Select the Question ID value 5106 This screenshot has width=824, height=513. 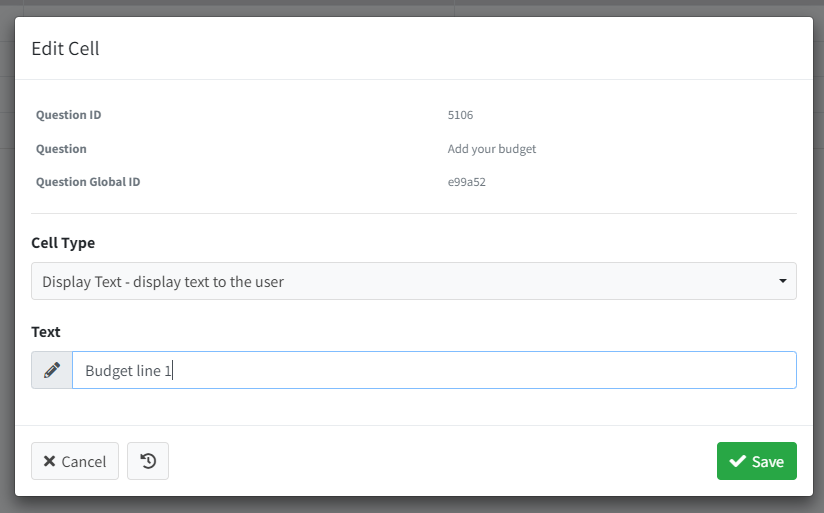pyautogui.click(x=460, y=115)
